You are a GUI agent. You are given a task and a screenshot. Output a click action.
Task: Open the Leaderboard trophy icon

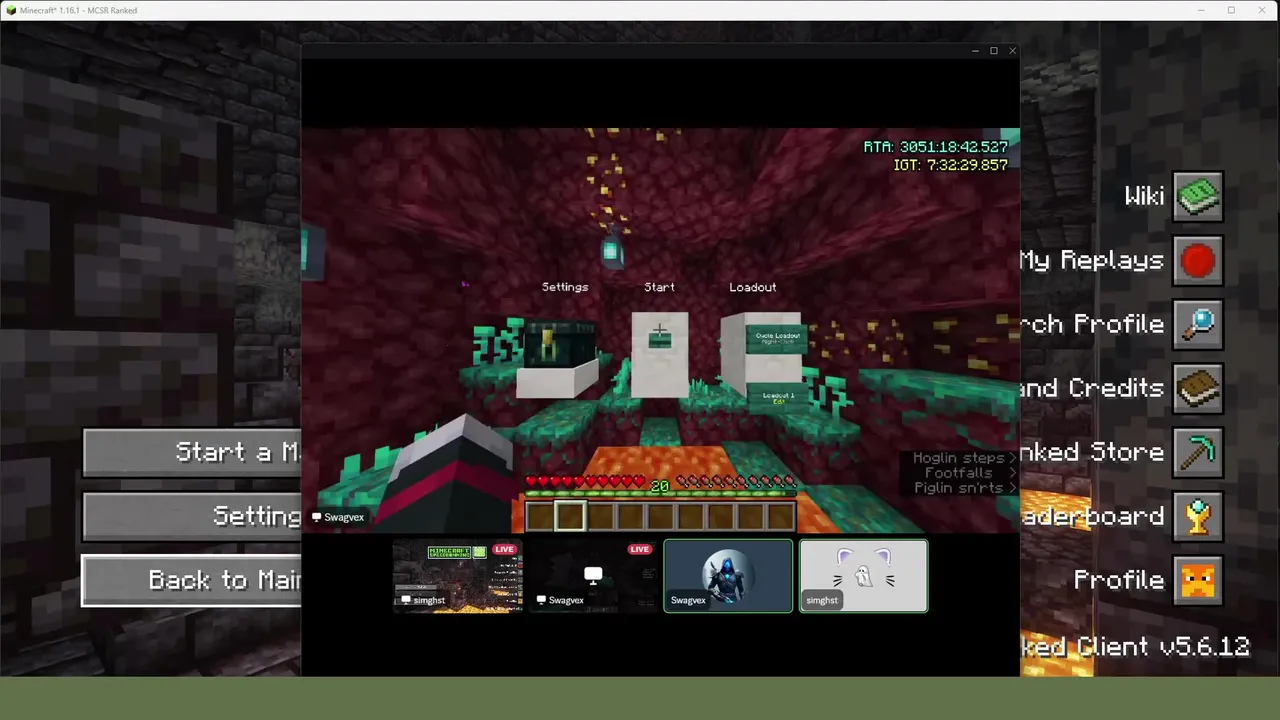pos(1198,516)
